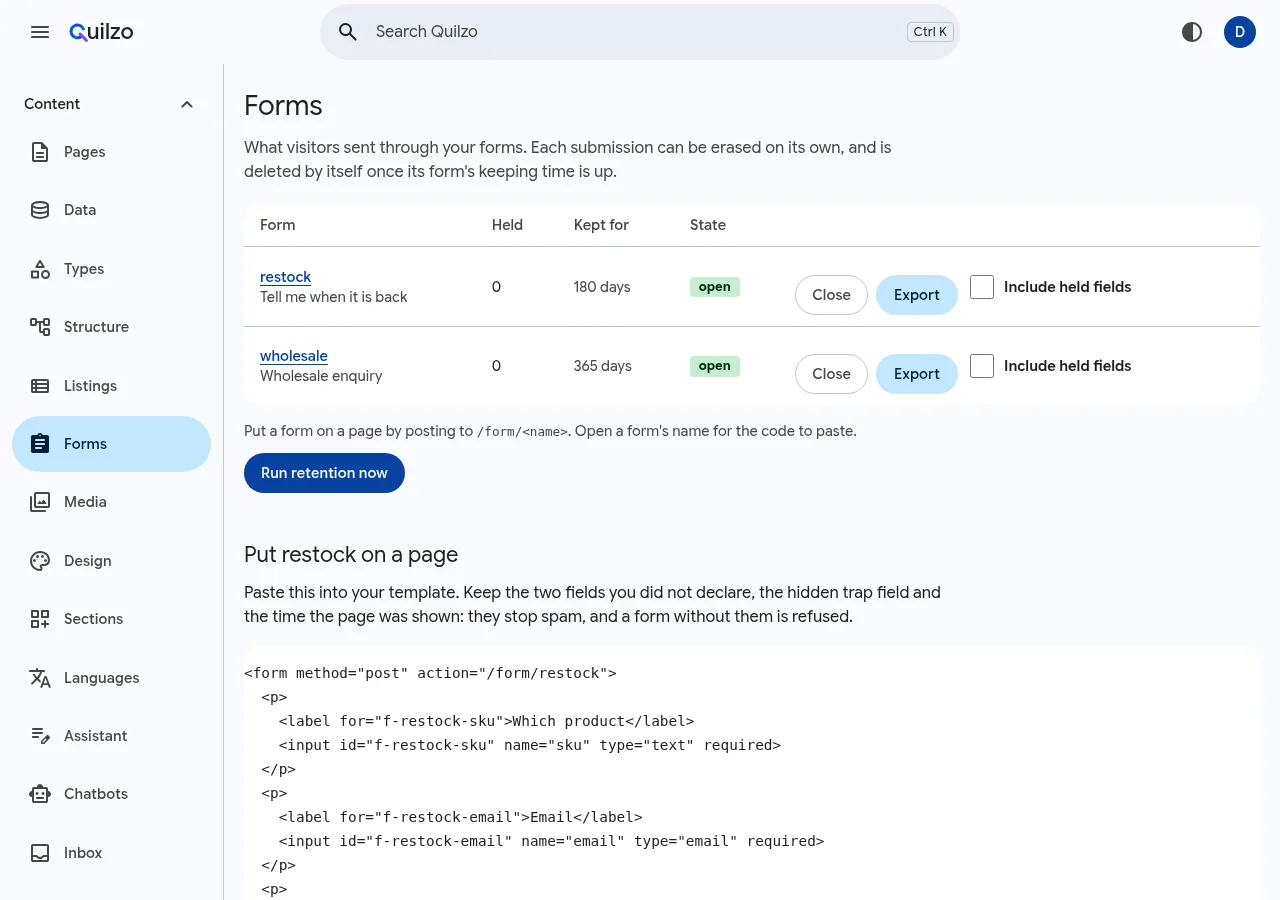Click the Listings table icon
Image resolution: width=1280 pixels, height=900 pixels.
tap(40, 386)
